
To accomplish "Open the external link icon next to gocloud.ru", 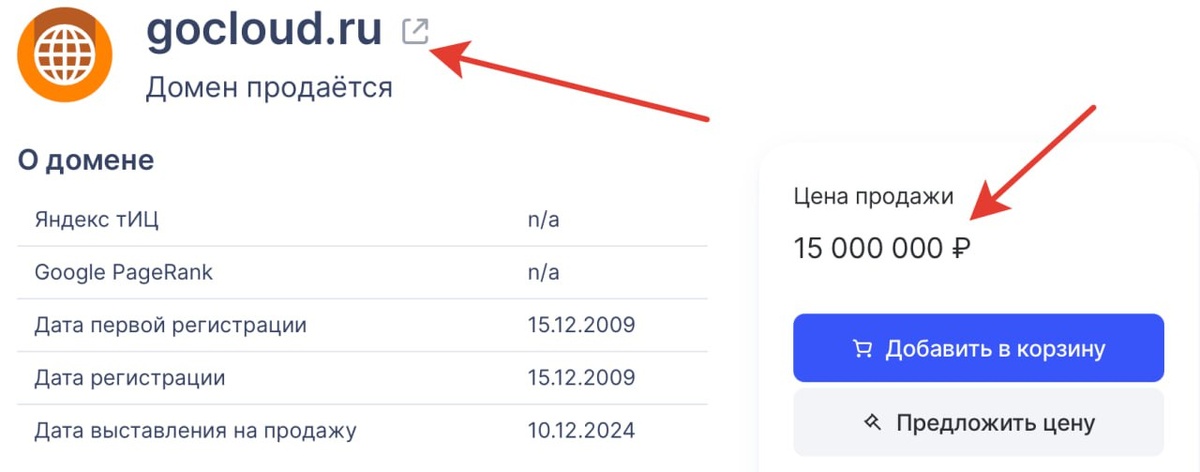I will [414, 32].
